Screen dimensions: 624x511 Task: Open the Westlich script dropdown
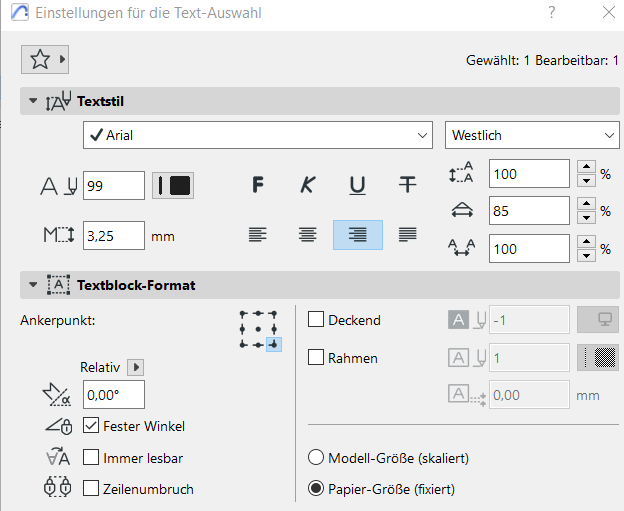tap(531, 135)
